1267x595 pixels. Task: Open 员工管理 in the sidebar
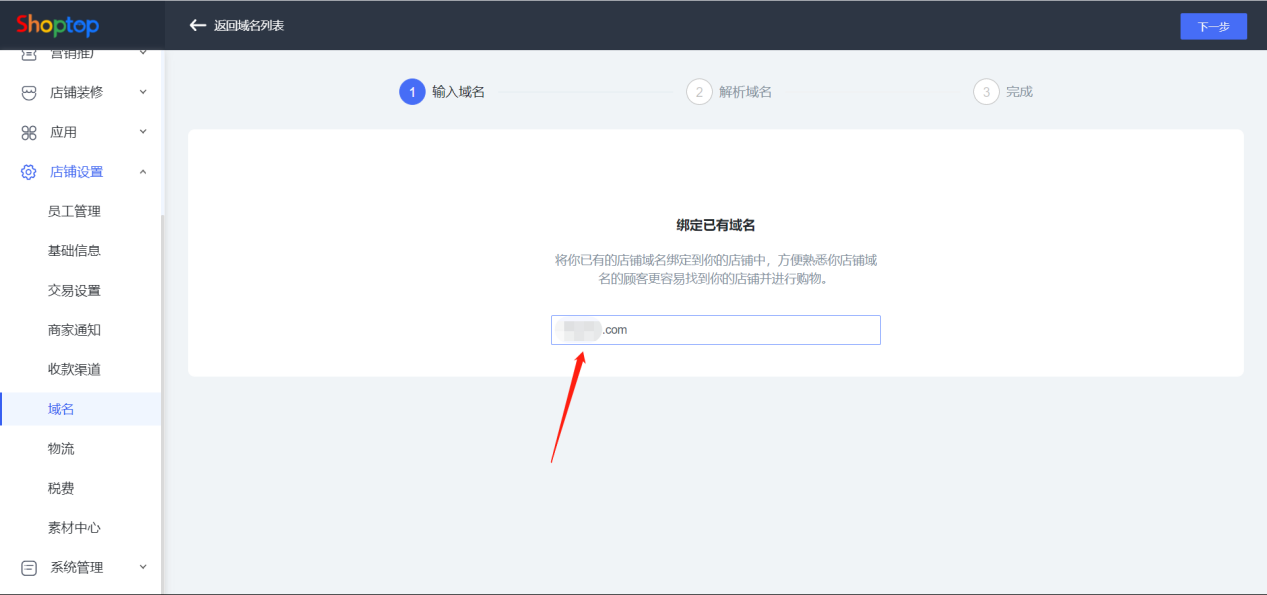(x=74, y=211)
